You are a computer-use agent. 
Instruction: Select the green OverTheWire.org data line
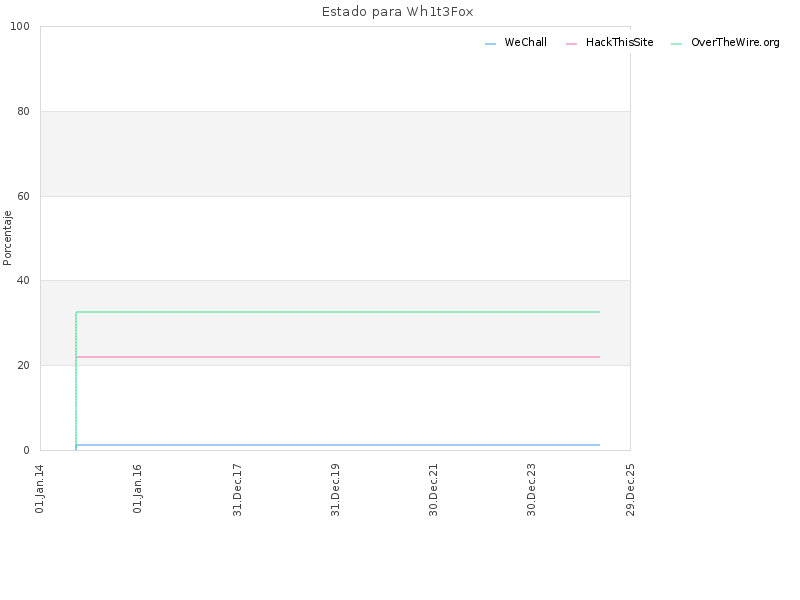[338, 312]
